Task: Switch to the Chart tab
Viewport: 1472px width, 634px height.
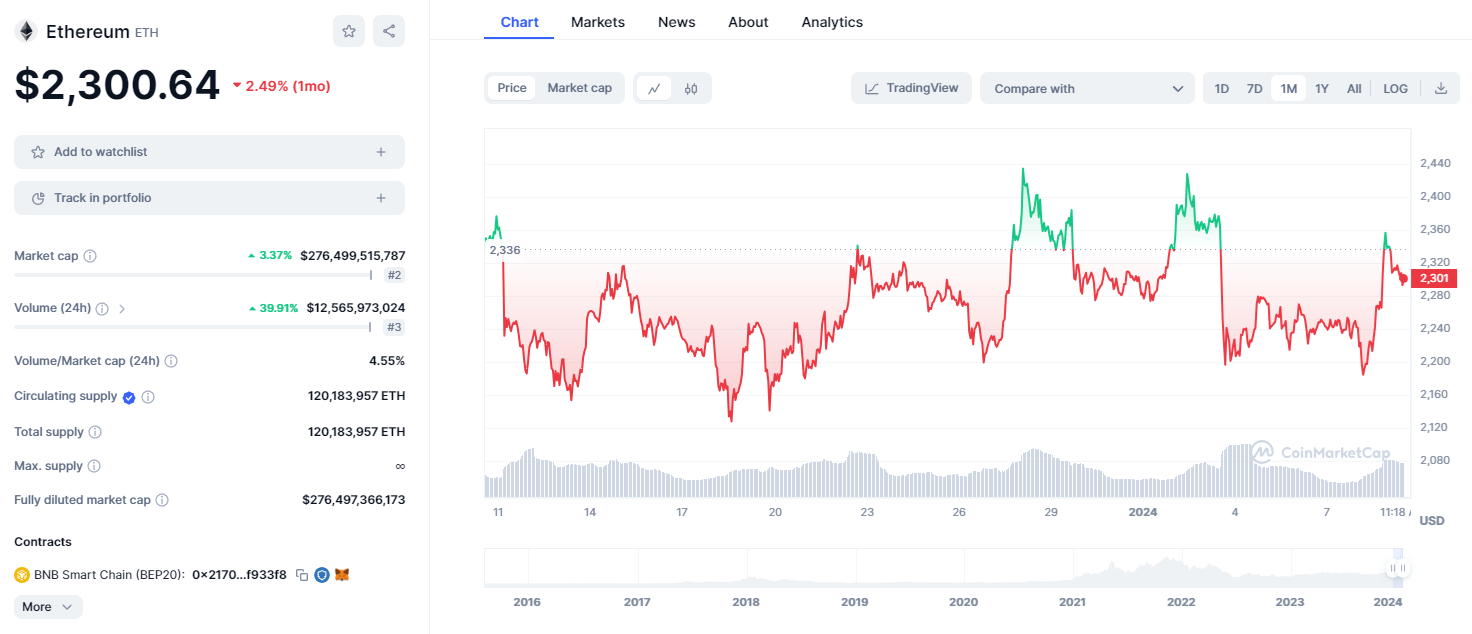Action: click(519, 22)
